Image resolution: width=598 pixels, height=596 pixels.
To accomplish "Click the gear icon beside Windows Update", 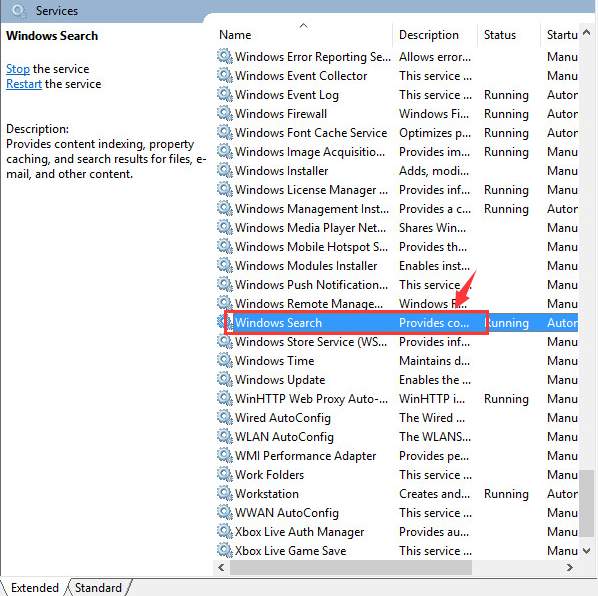I will click(x=225, y=379).
